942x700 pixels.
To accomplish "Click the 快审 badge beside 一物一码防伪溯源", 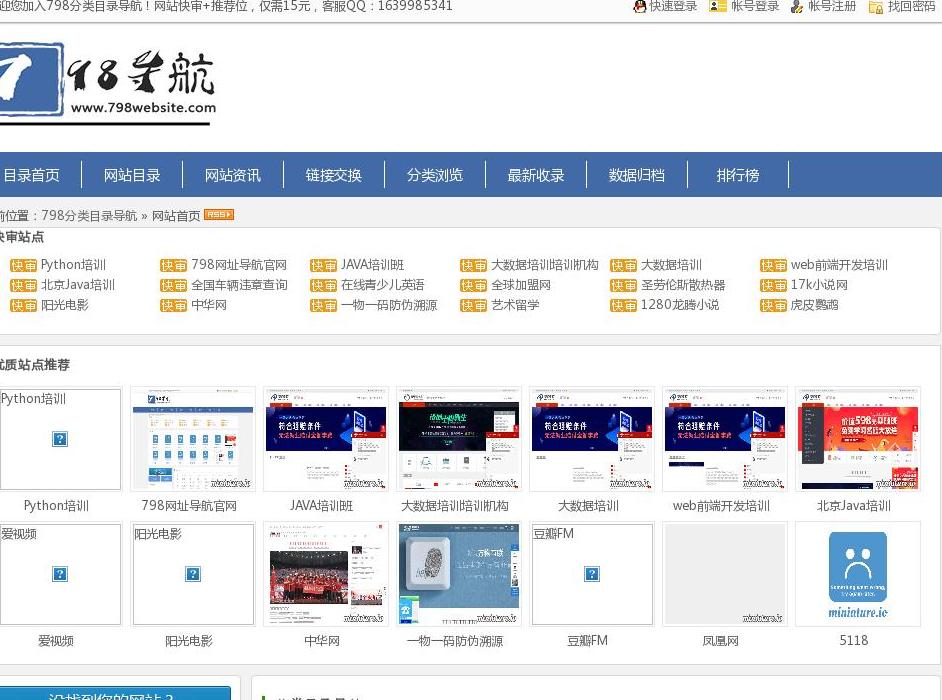I will pyautogui.click(x=323, y=306).
